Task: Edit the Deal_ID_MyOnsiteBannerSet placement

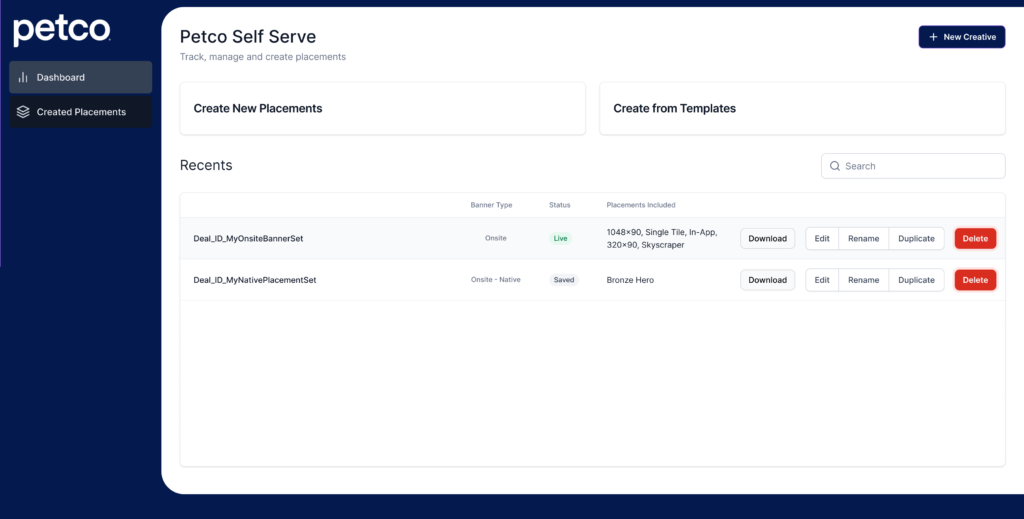Action: click(821, 238)
